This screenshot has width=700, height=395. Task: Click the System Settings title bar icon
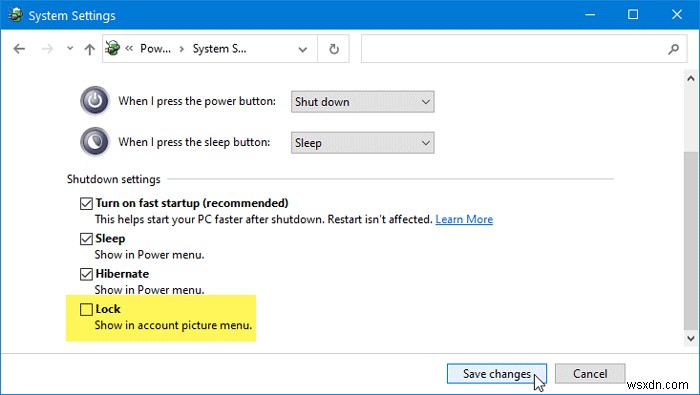(x=16, y=15)
